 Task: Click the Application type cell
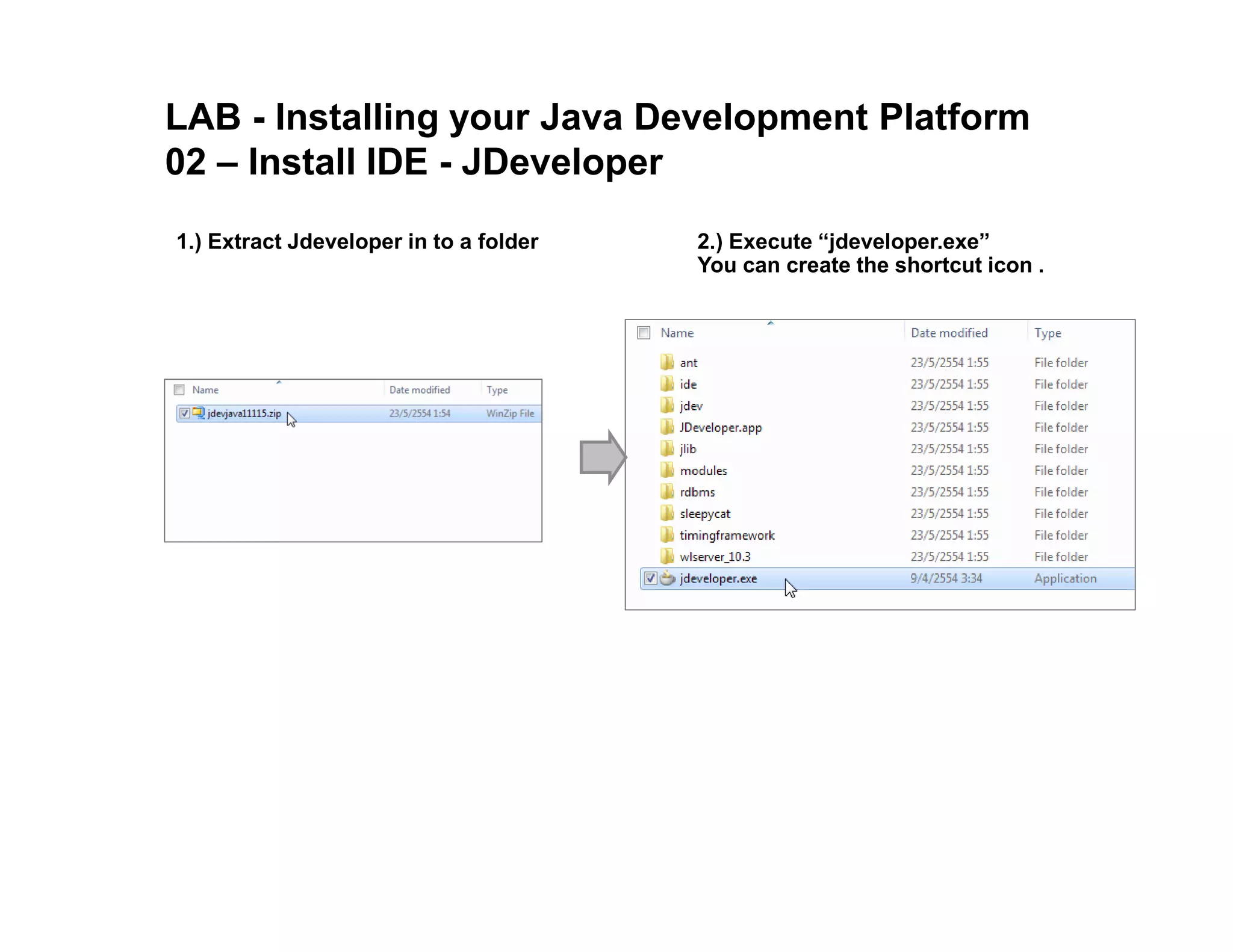click(1065, 579)
